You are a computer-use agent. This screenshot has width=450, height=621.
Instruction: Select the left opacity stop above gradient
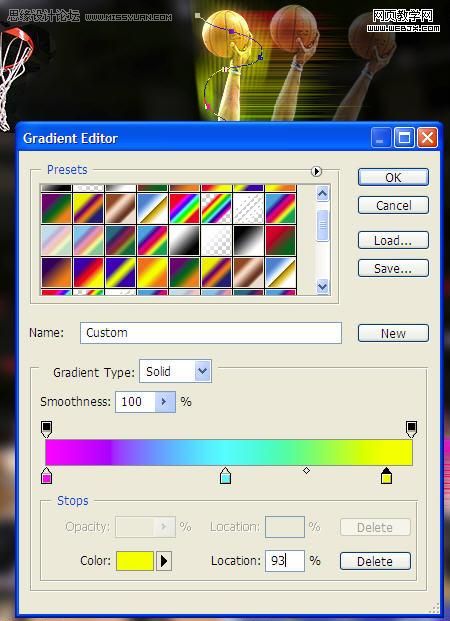point(46,429)
